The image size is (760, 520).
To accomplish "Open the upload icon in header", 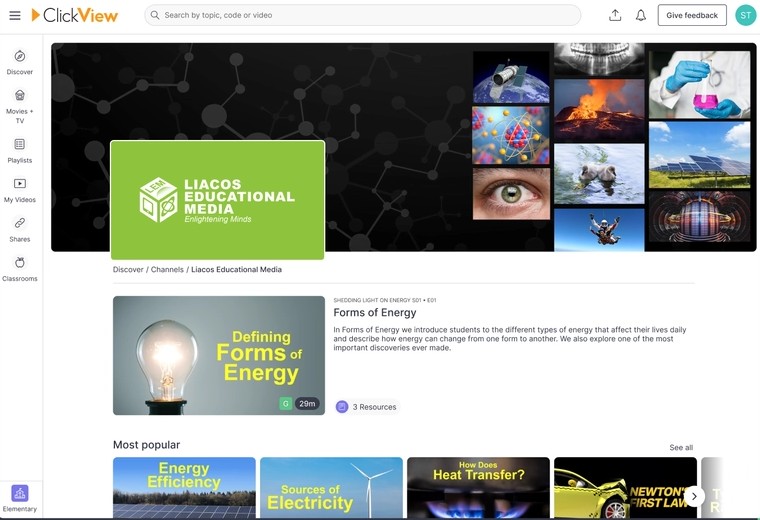I will point(615,16).
